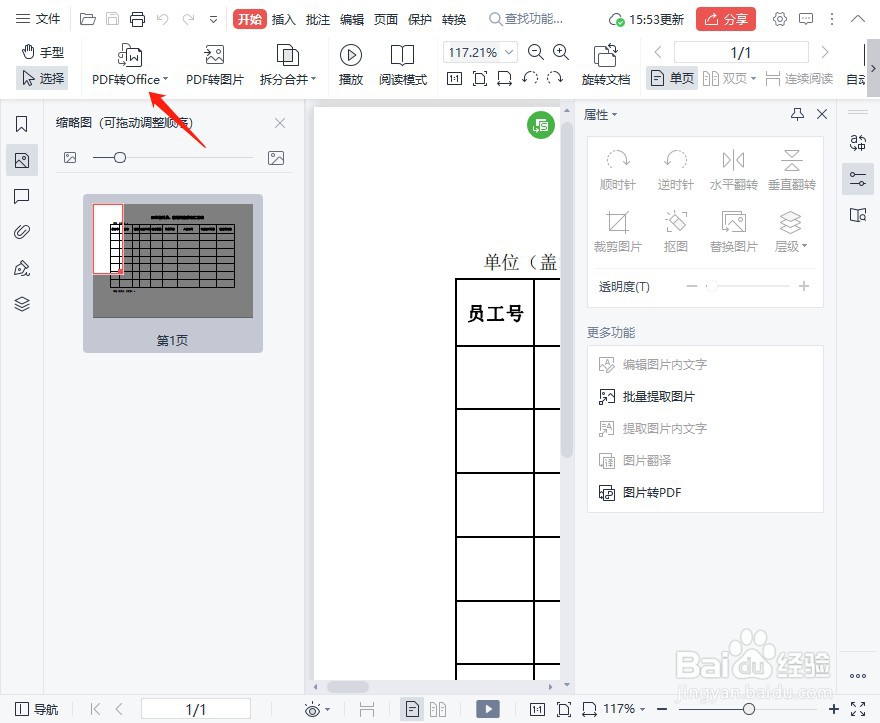Adjust the thumbnail size slider
The width and height of the screenshot is (880, 723).
click(120, 158)
